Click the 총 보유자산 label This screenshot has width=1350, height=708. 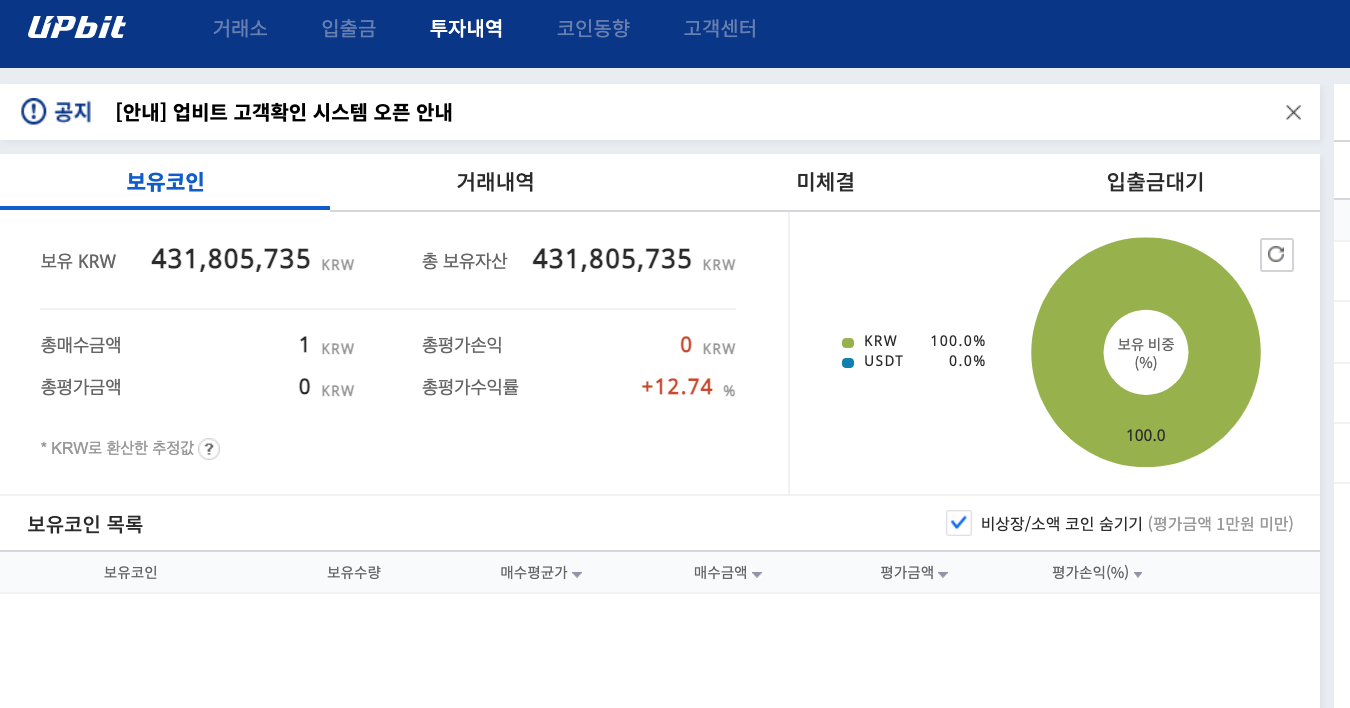(465, 262)
